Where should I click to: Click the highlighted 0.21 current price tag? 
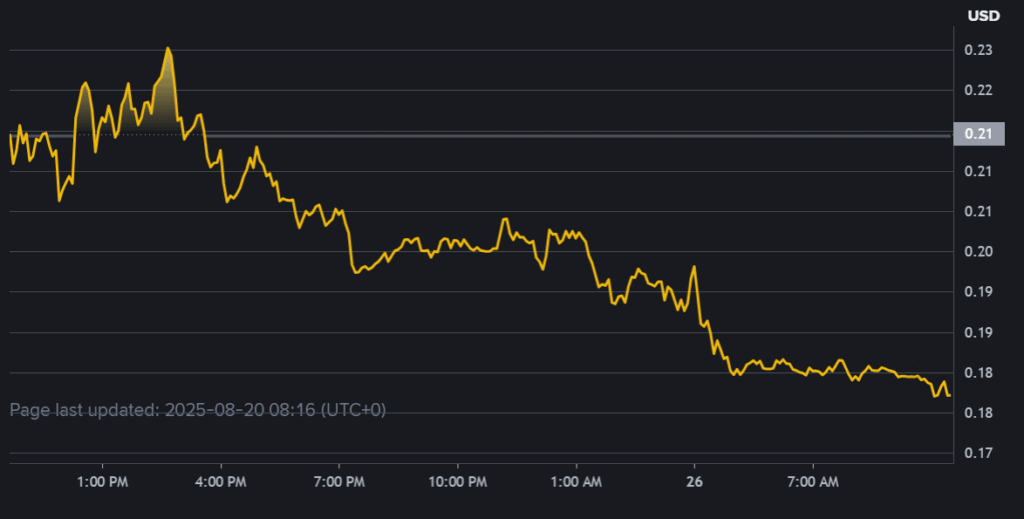tap(978, 134)
